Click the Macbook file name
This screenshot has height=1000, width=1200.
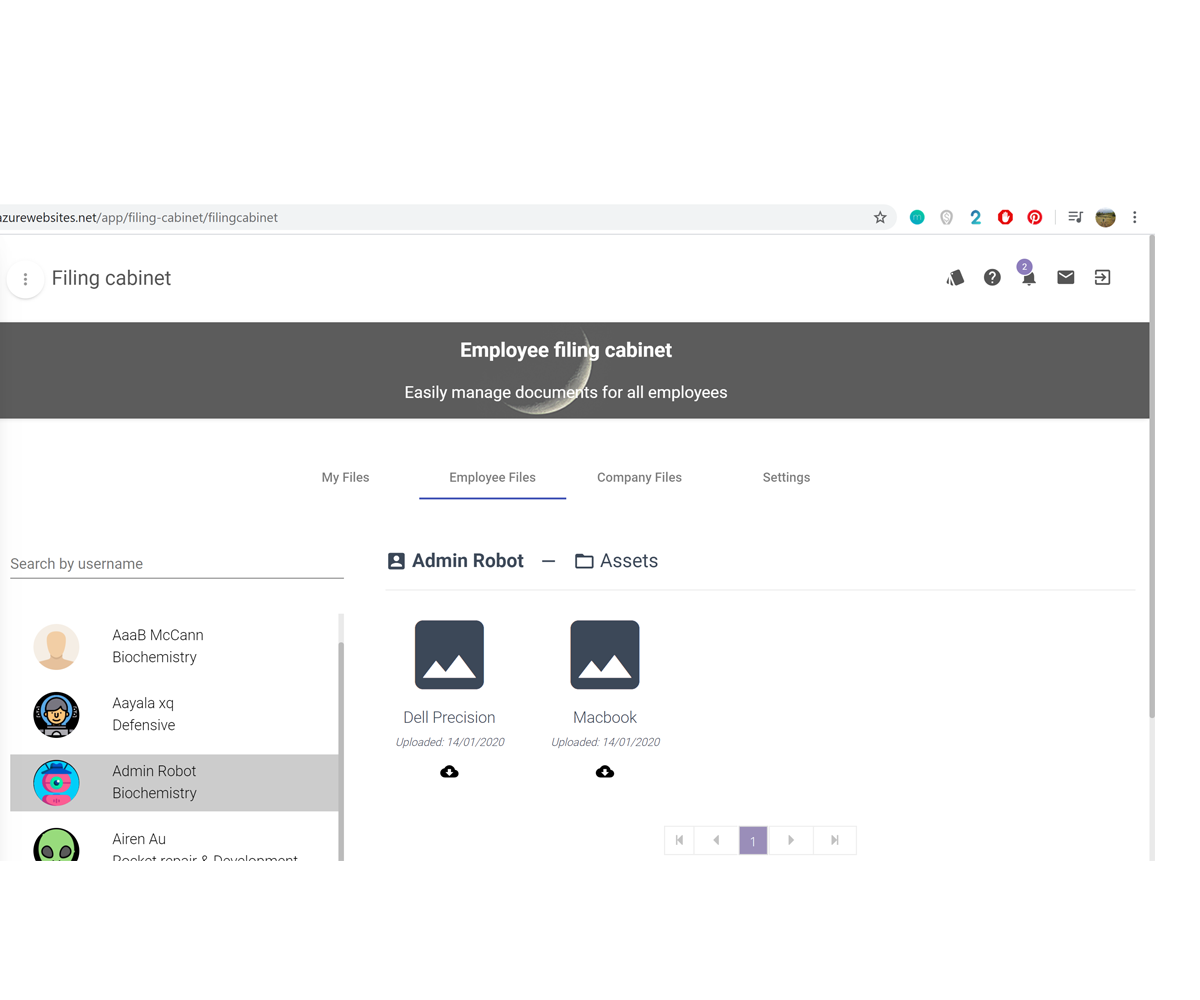pos(605,717)
